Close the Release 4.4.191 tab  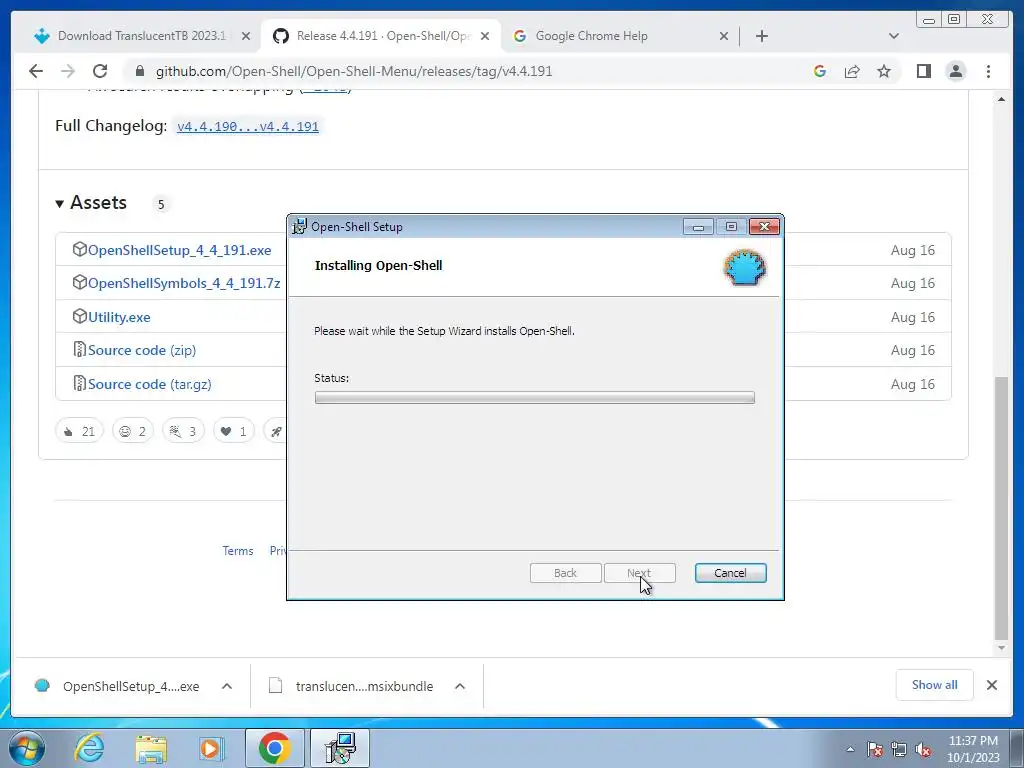pyautogui.click(x=485, y=36)
